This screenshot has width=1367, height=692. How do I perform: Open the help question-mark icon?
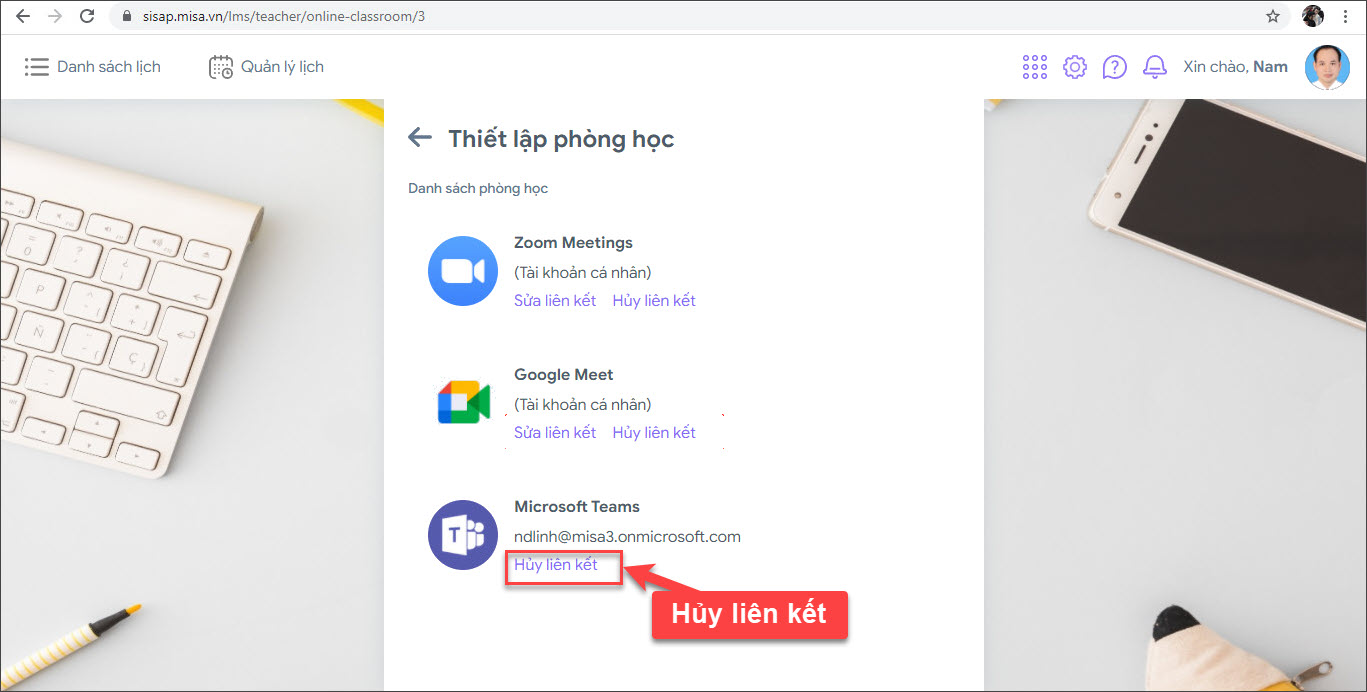(x=1115, y=67)
